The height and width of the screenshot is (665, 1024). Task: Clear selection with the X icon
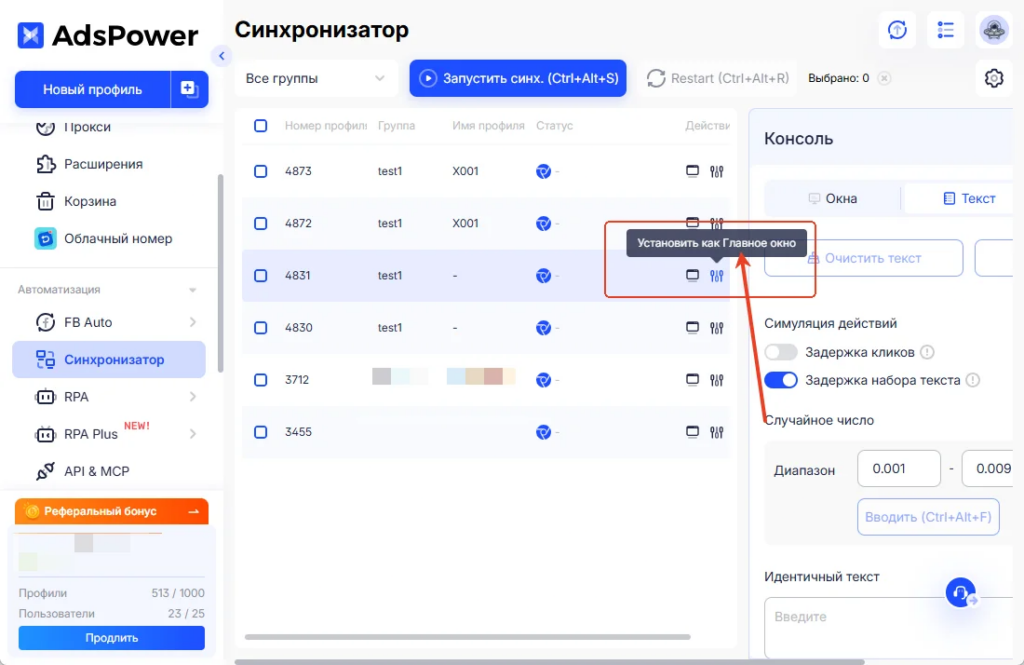click(884, 78)
